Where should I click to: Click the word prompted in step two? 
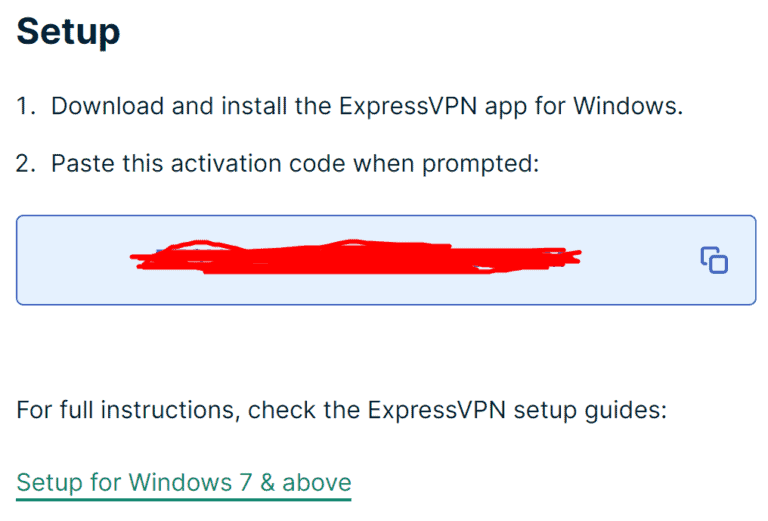tap(483, 162)
